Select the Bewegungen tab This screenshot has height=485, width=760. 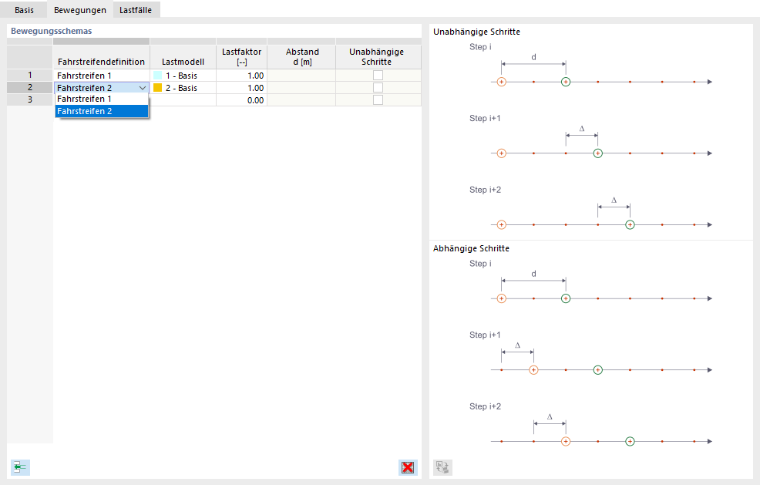pyautogui.click(x=80, y=10)
